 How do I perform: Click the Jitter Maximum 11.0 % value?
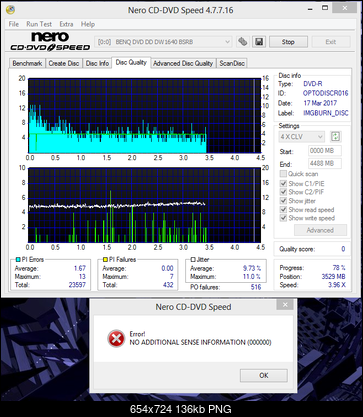coord(252,277)
